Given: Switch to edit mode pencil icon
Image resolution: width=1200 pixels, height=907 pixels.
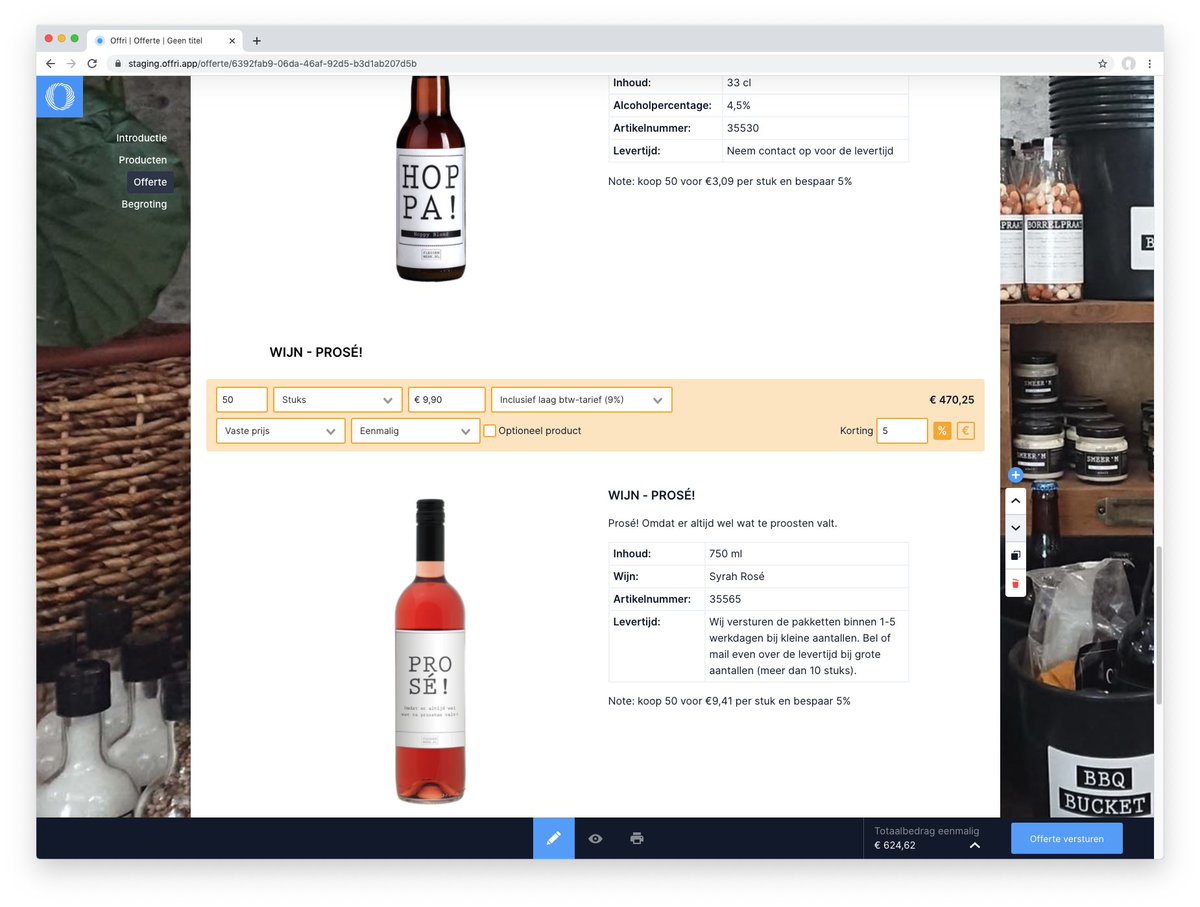Looking at the screenshot, I should click(x=554, y=838).
